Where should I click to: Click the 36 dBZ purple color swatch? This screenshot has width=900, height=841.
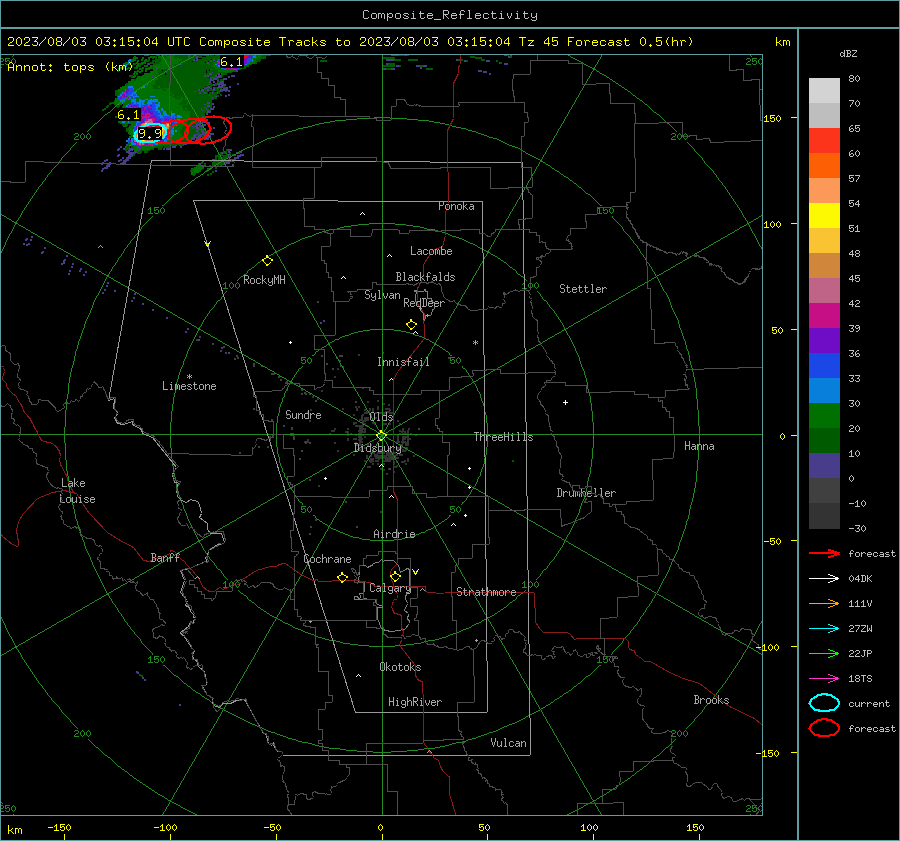(x=824, y=340)
